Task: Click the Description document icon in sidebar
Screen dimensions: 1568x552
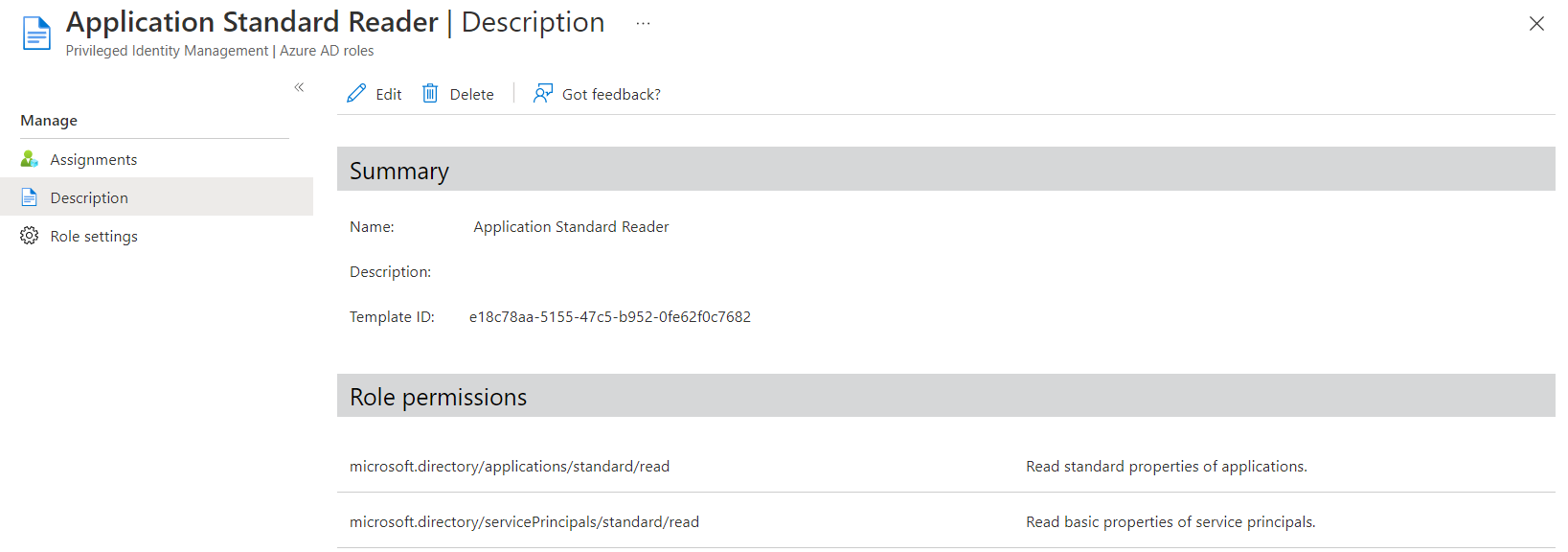Action: pyautogui.click(x=30, y=197)
